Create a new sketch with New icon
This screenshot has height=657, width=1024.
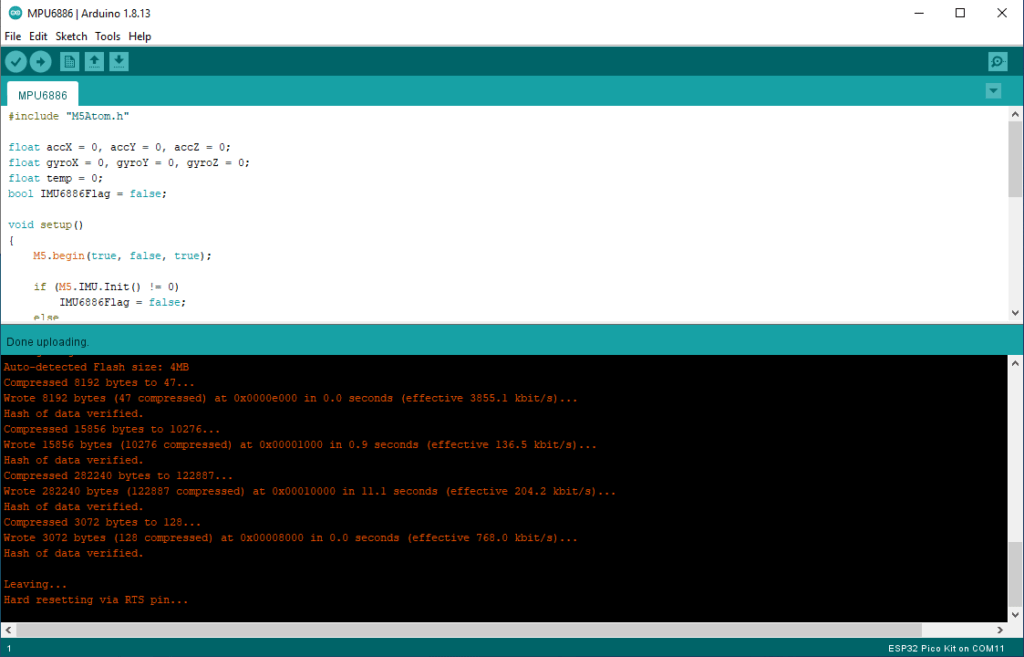coord(69,62)
